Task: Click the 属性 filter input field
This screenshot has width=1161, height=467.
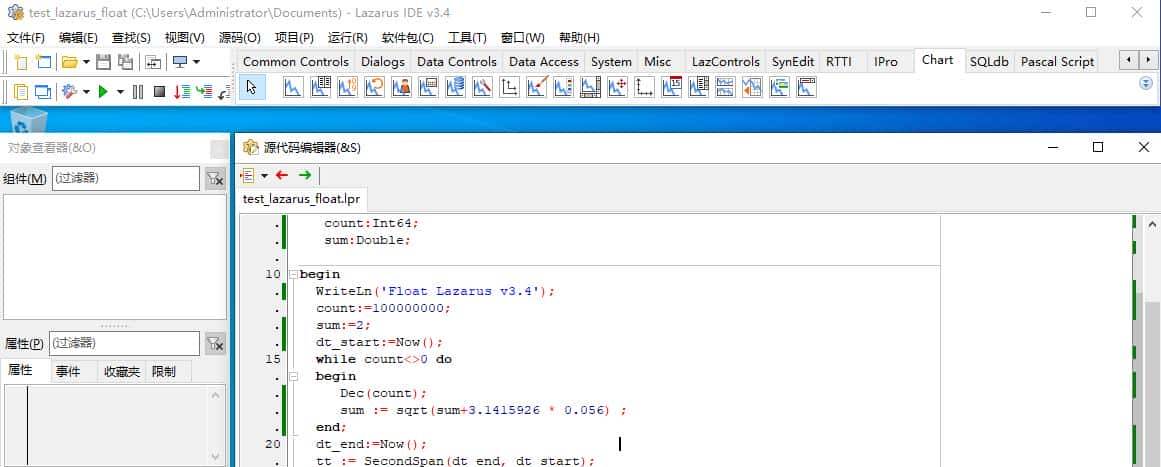Action: 124,343
